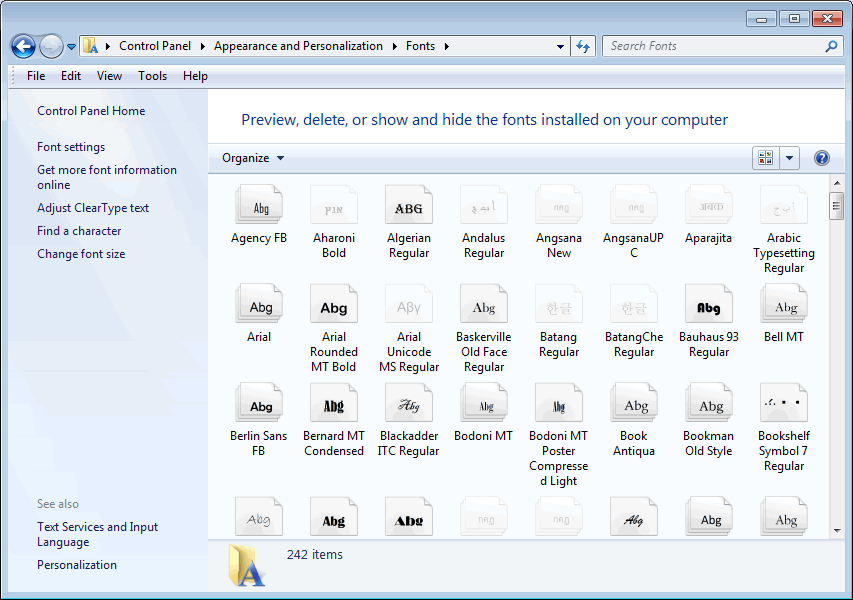Screen dimensions: 853x600
Task: Select Bodoni MT Poster Compressed Light icon
Action: click(559, 403)
